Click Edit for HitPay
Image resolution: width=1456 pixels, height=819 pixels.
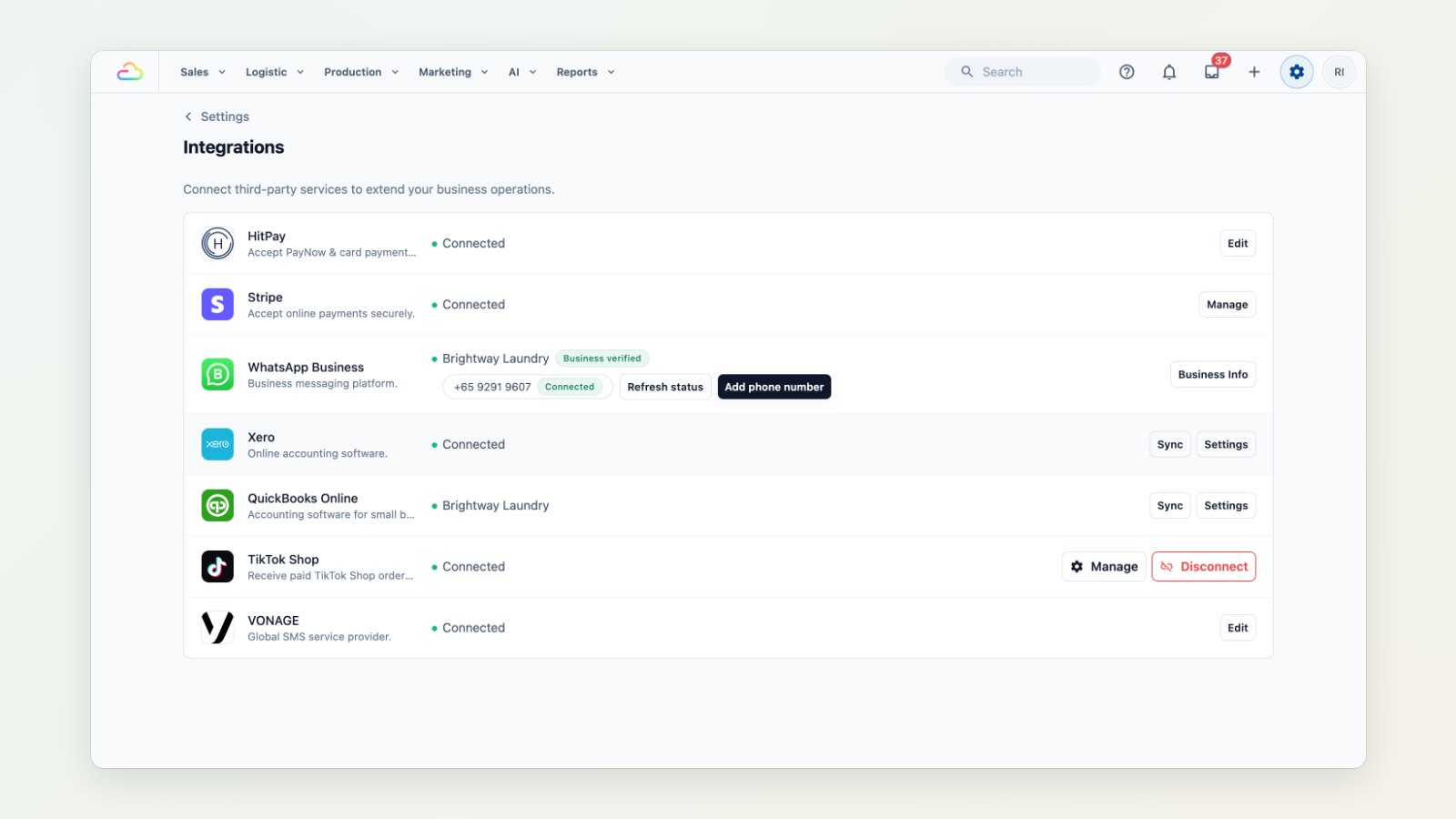coord(1238,243)
